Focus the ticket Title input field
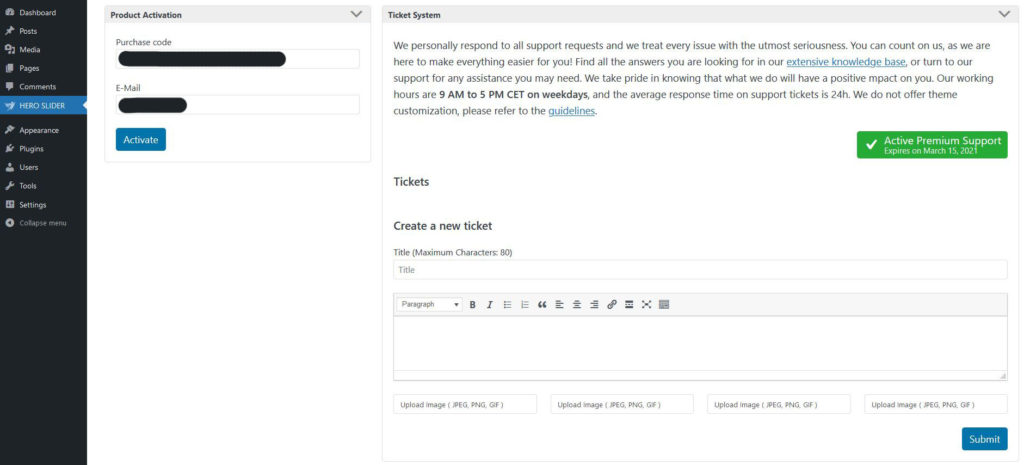Viewport: 1024px width, 465px height. (700, 270)
